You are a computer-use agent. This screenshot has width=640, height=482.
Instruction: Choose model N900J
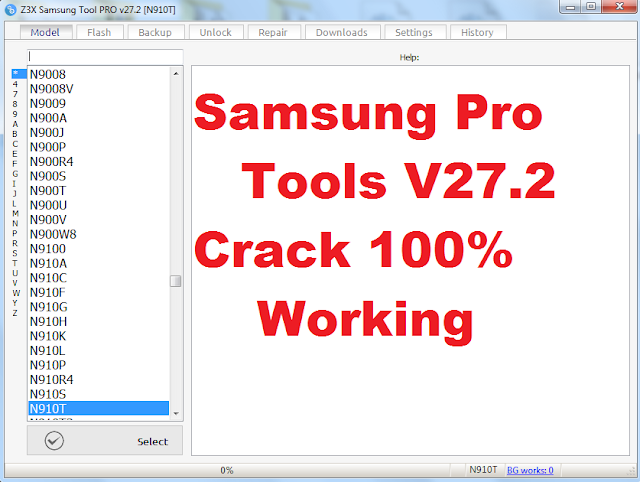tap(98, 132)
